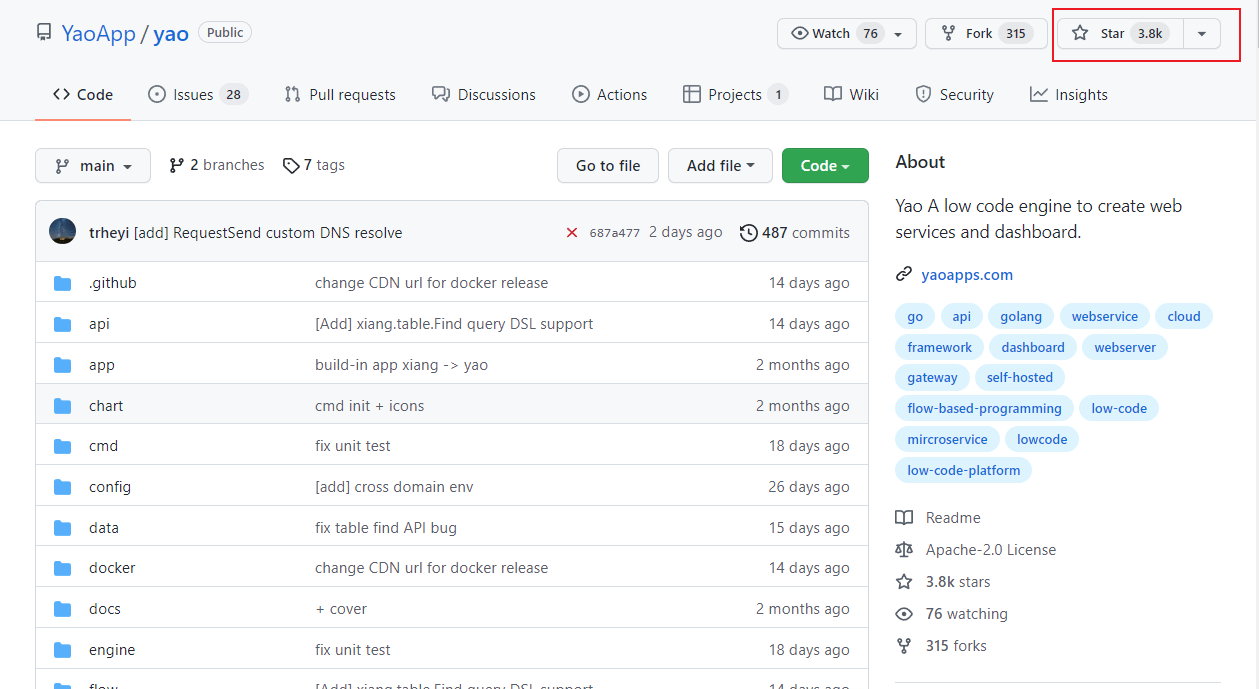Click the failed status red X icon
Image resolution: width=1259 pixels, height=689 pixels.
(572, 233)
